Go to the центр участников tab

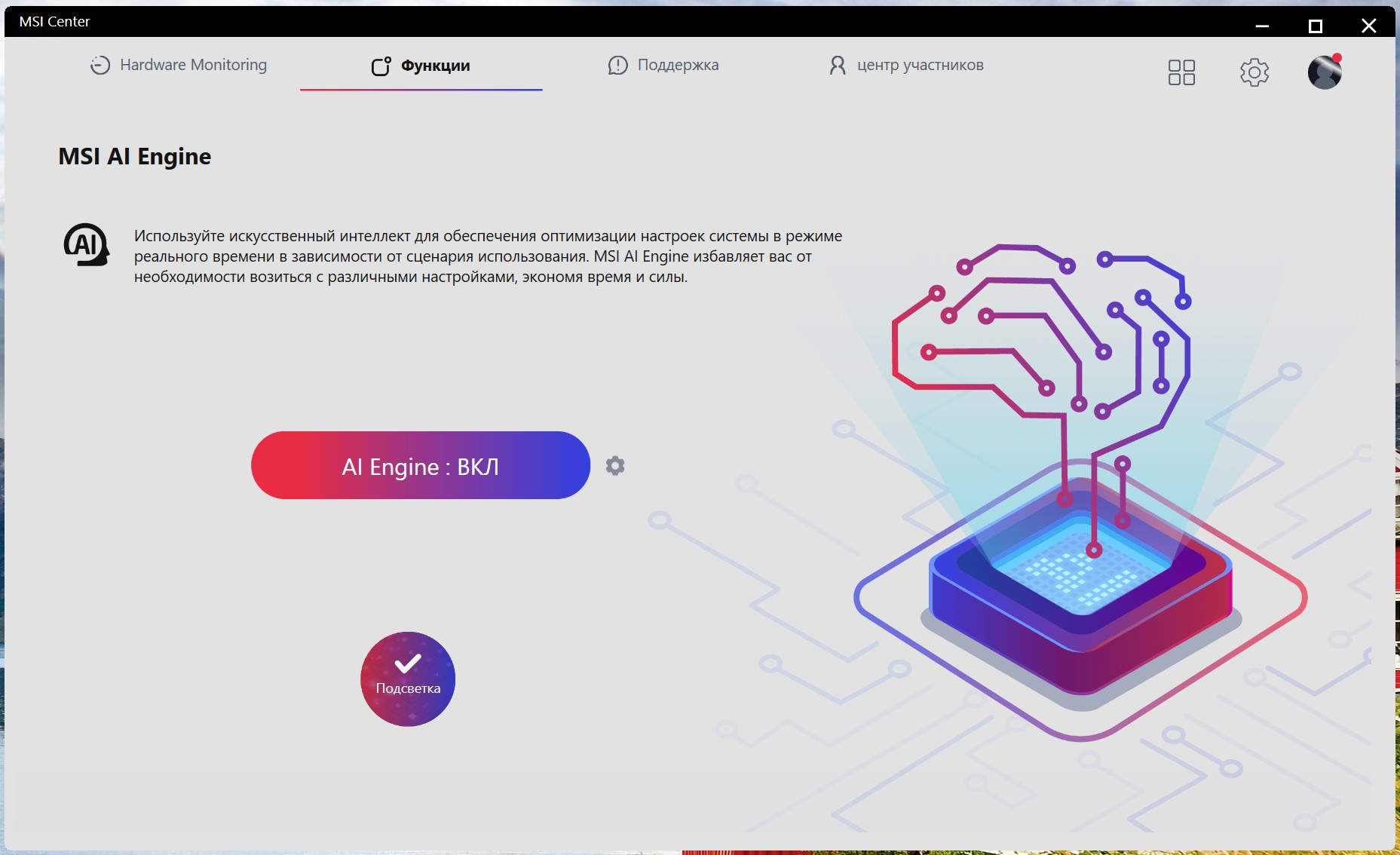(x=906, y=66)
